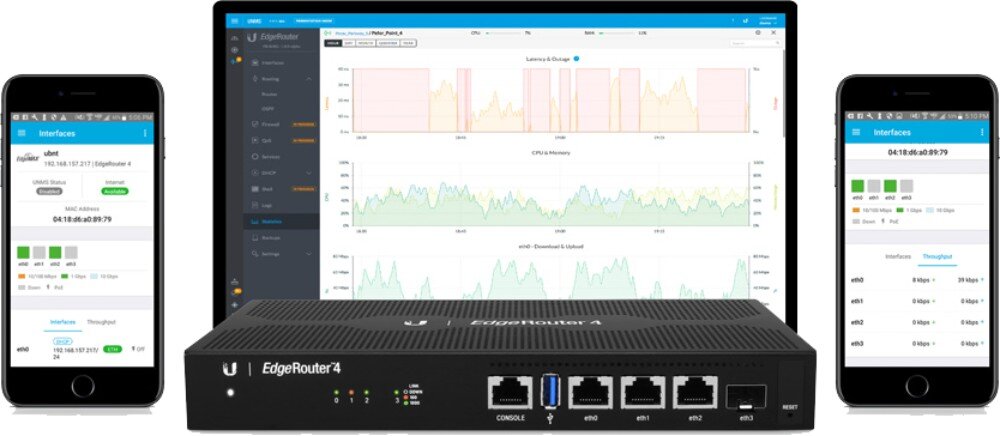The height and width of the screenshot is (436, 1000).
Task: Click eth0 Download & Upload chart title
Action: [x=549, y=246]
